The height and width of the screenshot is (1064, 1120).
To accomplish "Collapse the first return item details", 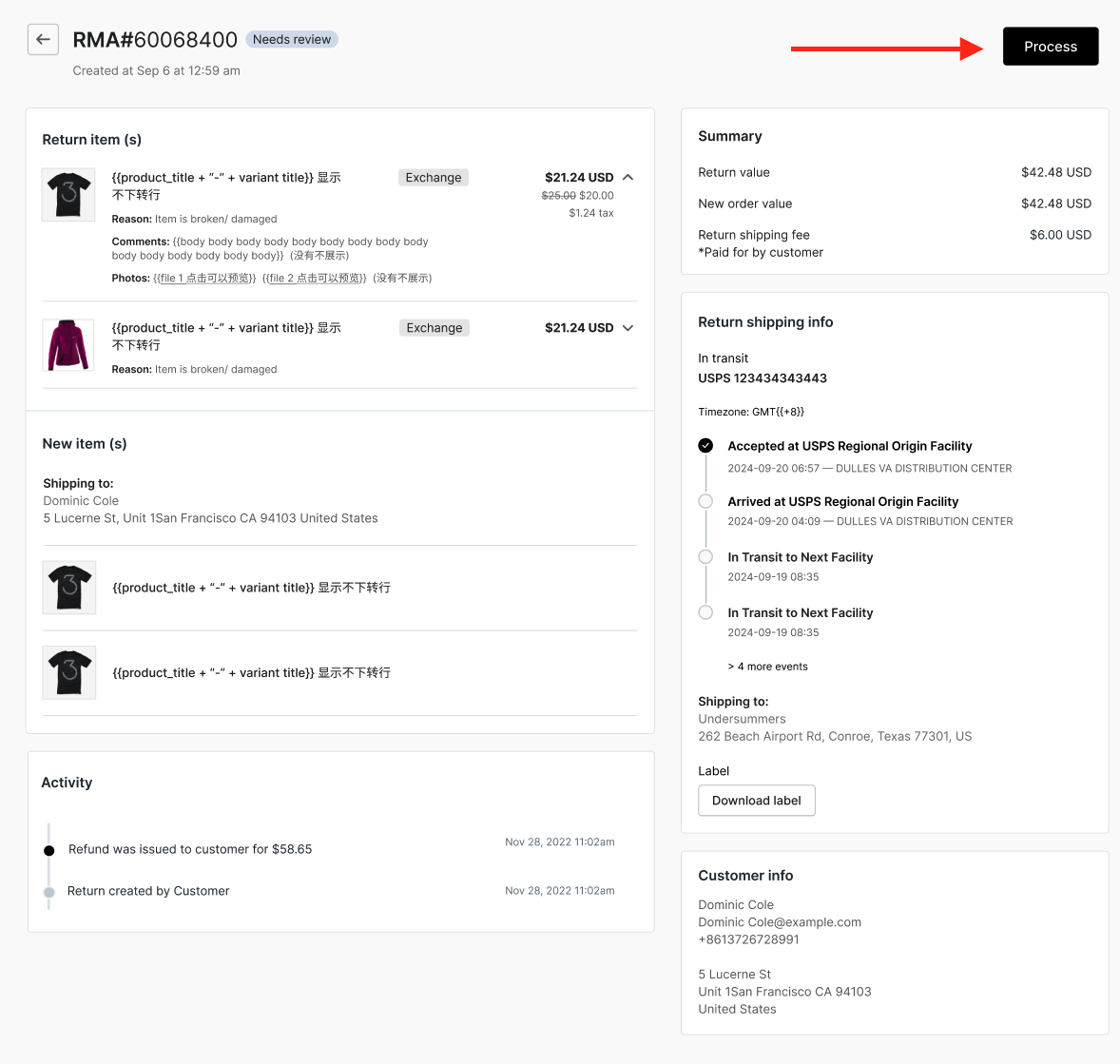I will click(x=628, y=178).
